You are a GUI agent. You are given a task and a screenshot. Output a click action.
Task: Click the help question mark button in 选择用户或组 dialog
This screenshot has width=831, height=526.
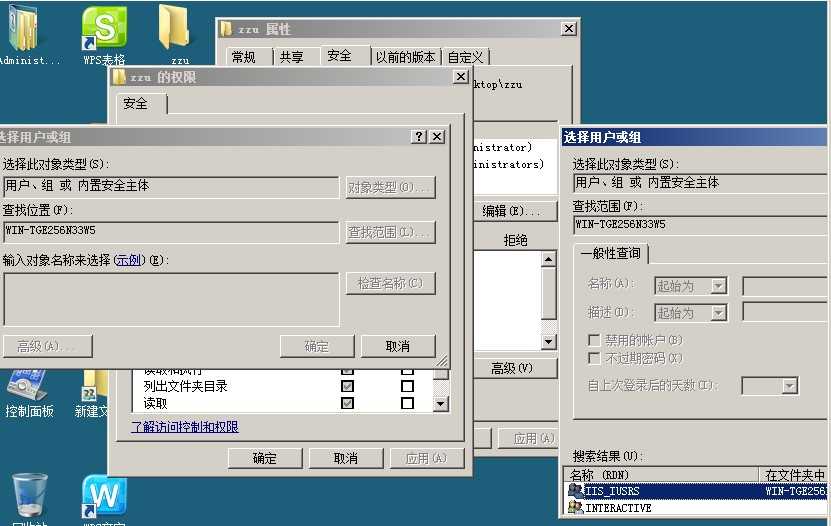[419, 137]
